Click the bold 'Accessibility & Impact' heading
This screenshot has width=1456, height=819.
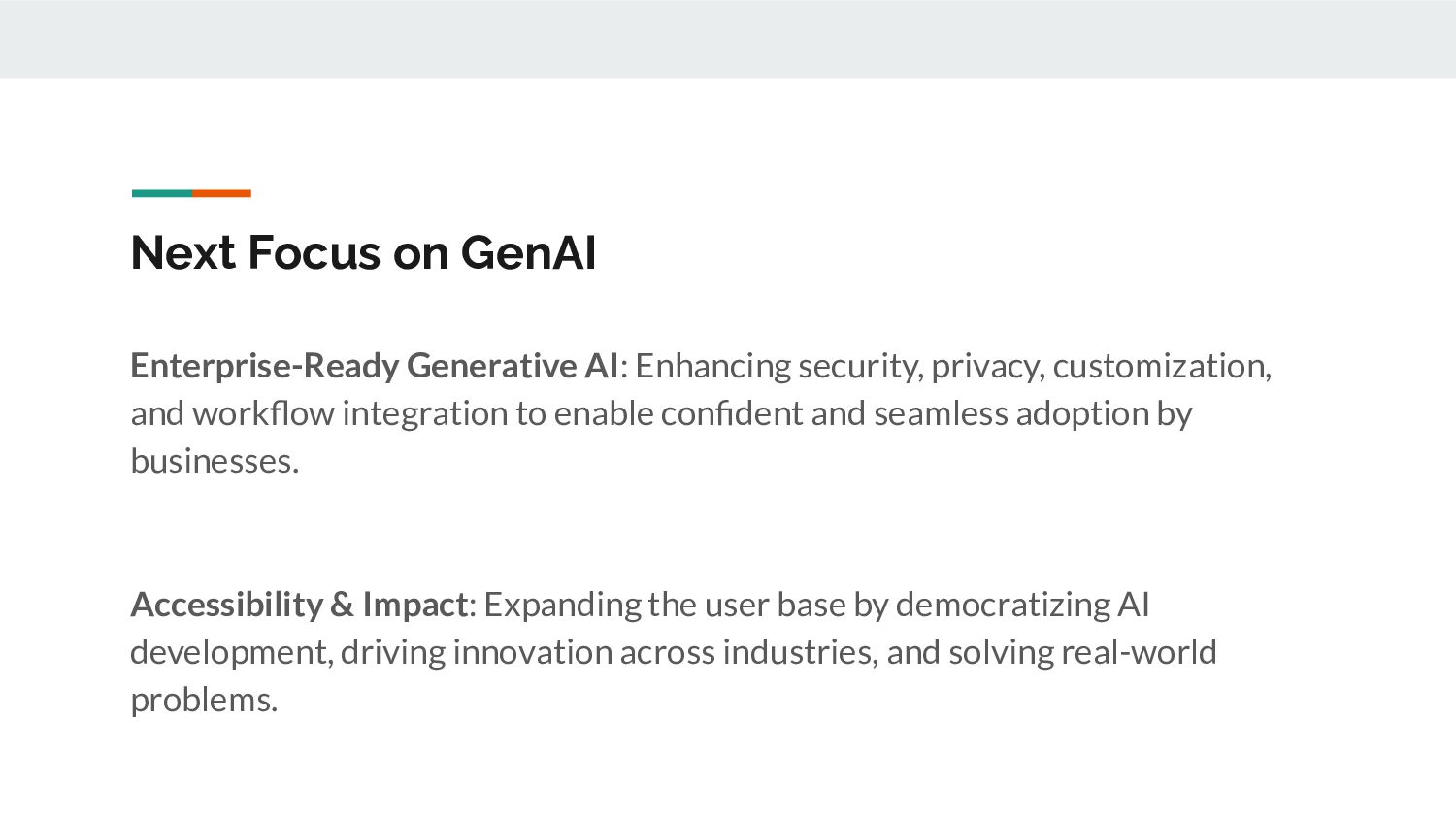pyautogui.click(x=299, y=605)
